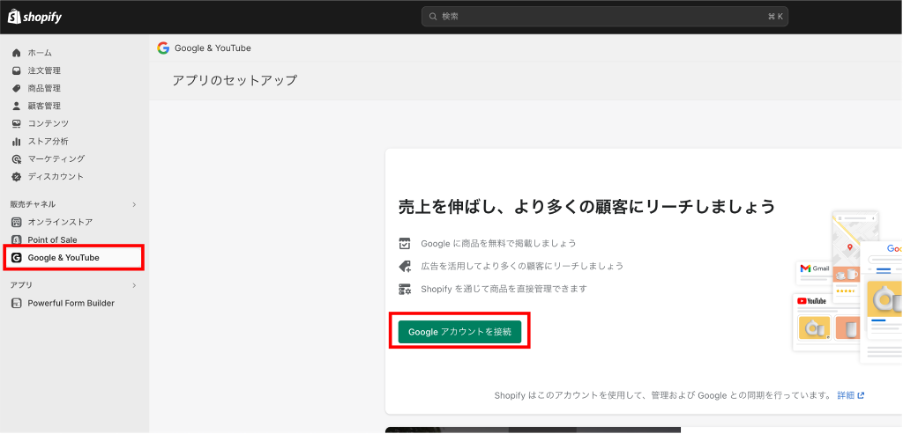Click the YouTube card in illustration

(x=827, y=322)
